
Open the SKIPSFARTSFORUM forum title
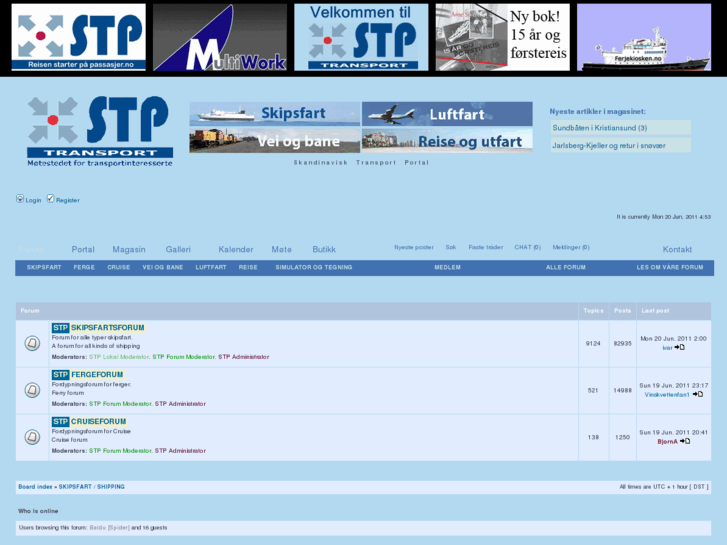pos(108,327)
